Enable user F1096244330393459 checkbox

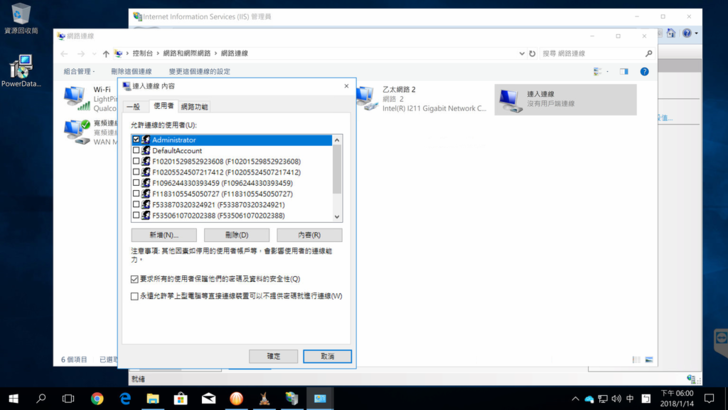pyautogui.click(x=136, y=183)
